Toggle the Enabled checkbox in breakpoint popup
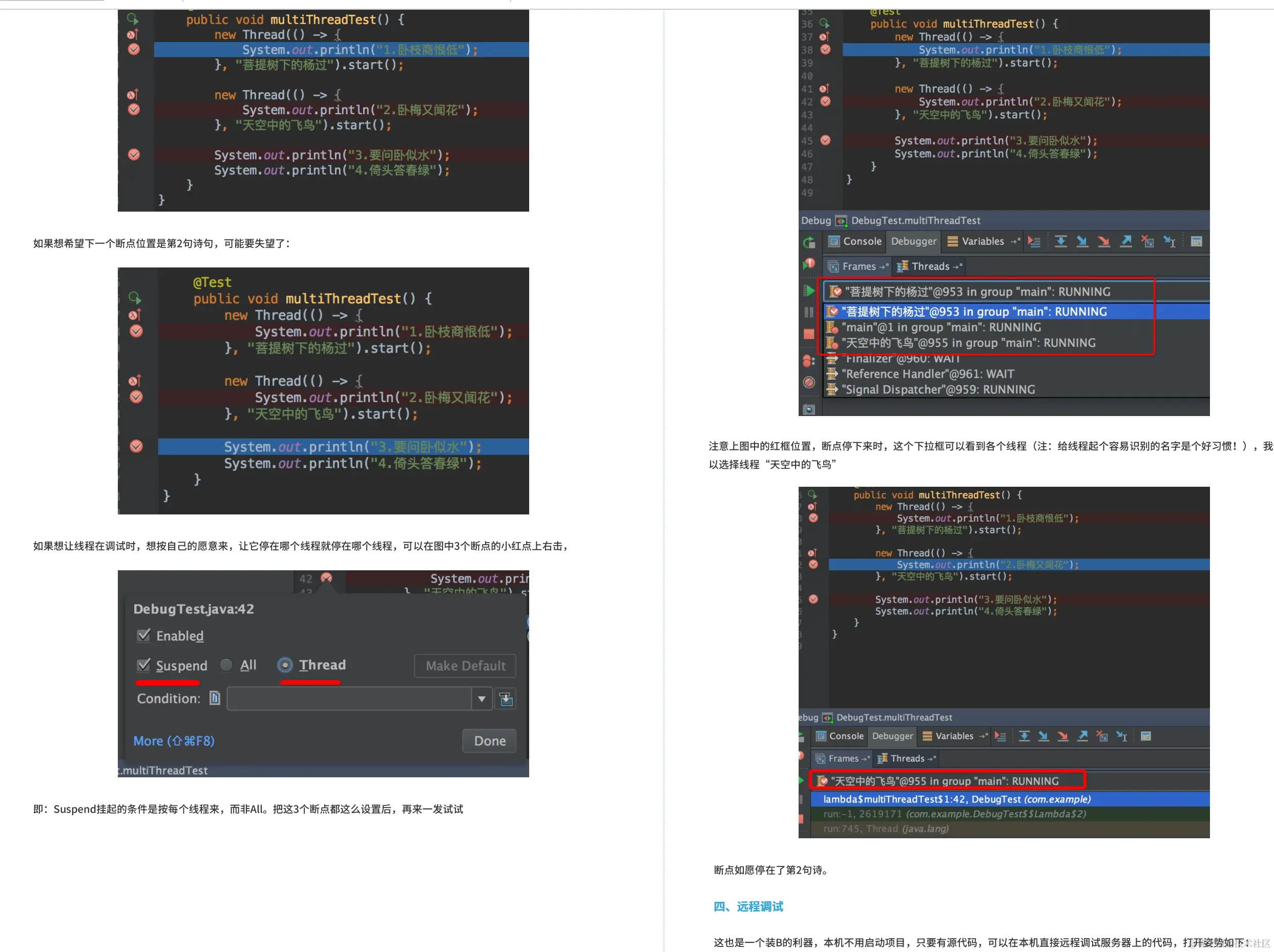Screen dimensions: 1274x952 coord(143,635)
